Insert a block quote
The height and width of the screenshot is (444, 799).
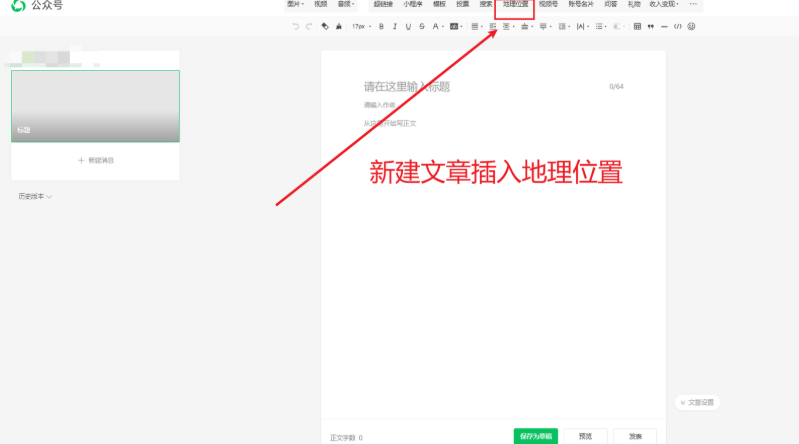[651, 27]
